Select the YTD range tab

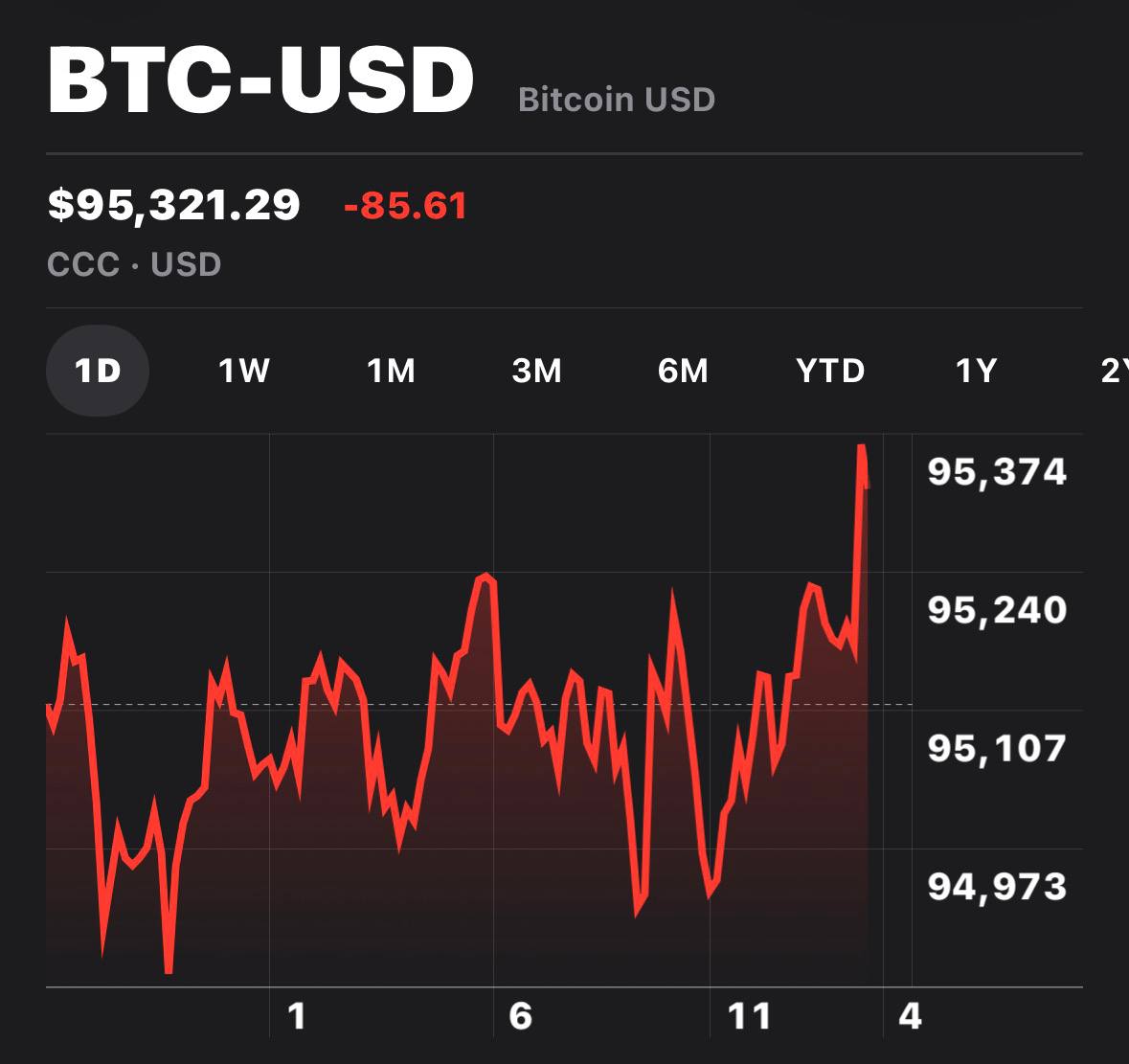pyautogui.click(x=830, y=371)
